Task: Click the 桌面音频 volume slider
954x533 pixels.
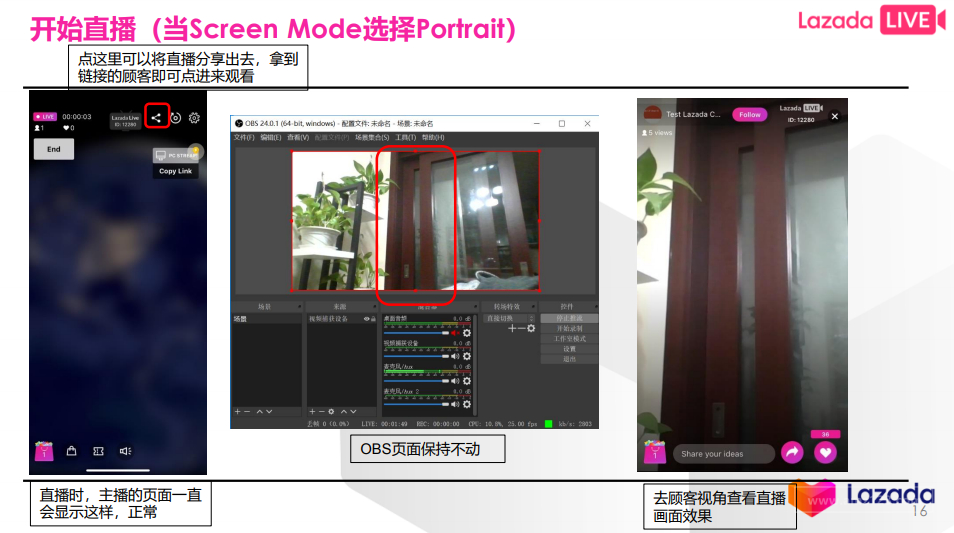Action: coord(416,333)
